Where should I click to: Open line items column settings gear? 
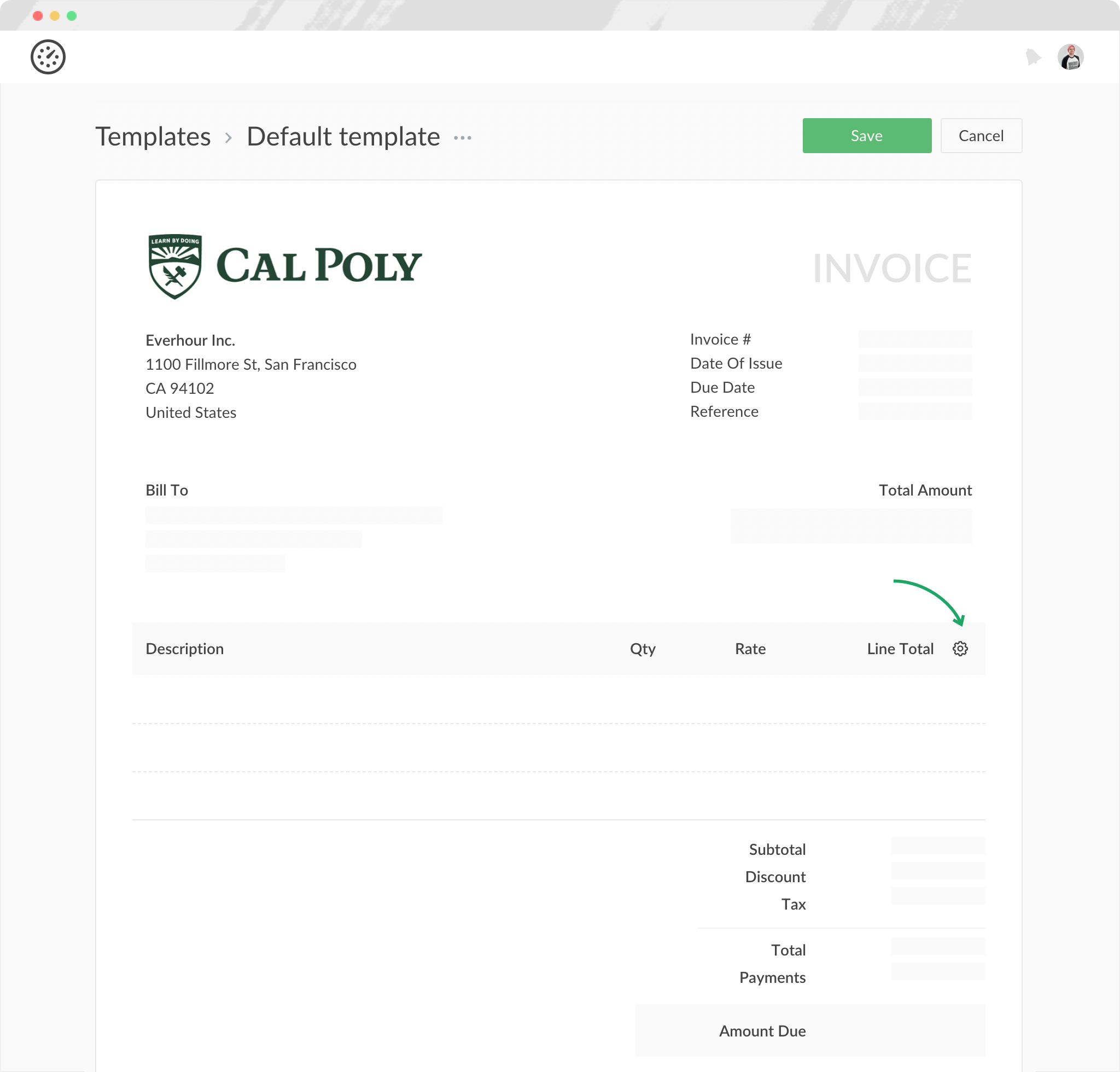(960, 649)
